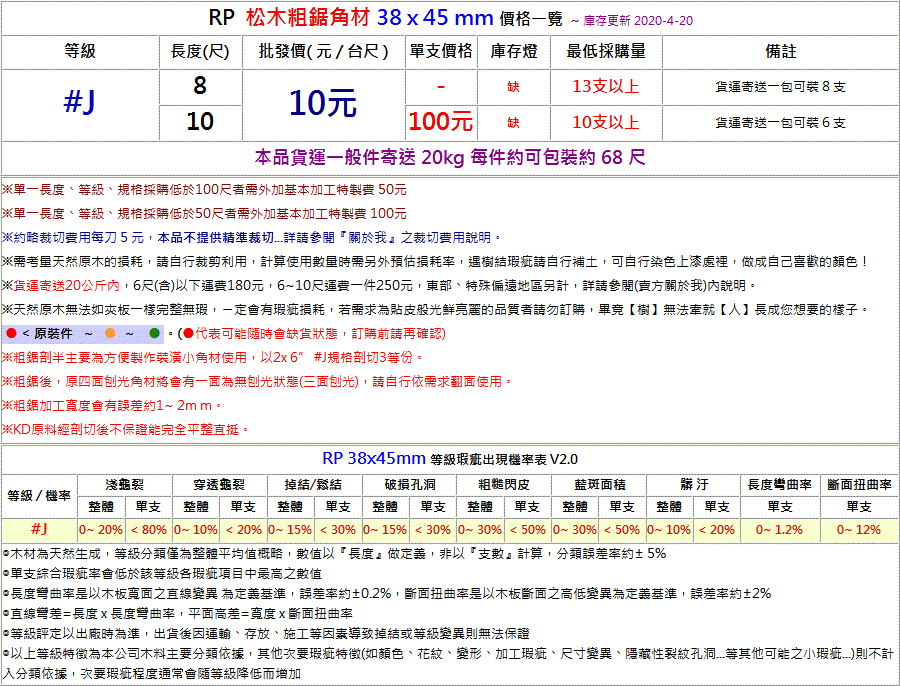Image resolution: width=900 pixels, height=686 pixels.
Task: Click the footnote 單支綜合瑕疵率會低於該等級
Action: point(162,574)
